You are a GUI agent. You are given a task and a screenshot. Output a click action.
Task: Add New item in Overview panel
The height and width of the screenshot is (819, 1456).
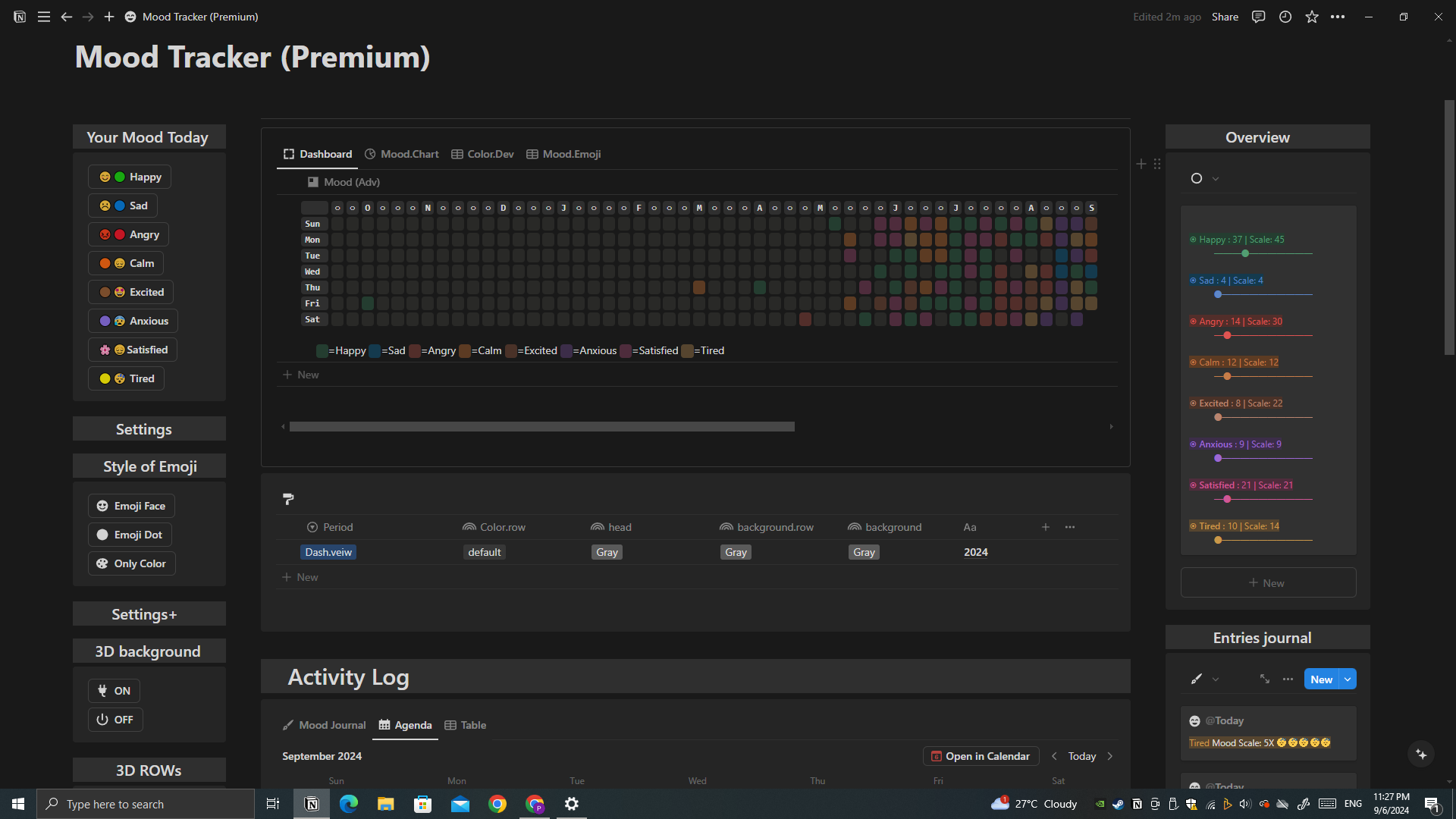pos(1268,583)
